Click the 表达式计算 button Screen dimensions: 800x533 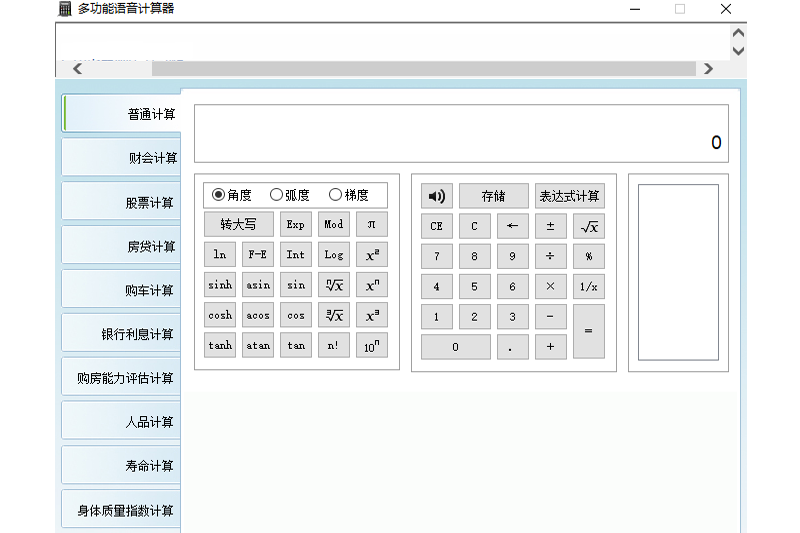click(569, 196)
